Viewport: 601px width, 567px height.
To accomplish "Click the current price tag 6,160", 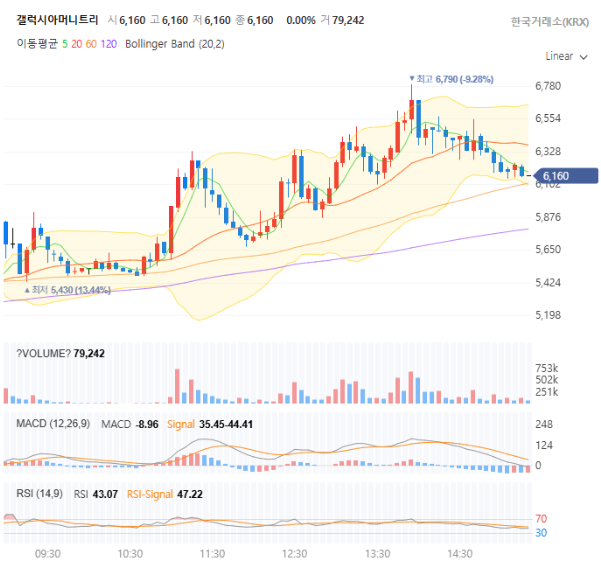I will pyautogui.click(x=565, y=176).
